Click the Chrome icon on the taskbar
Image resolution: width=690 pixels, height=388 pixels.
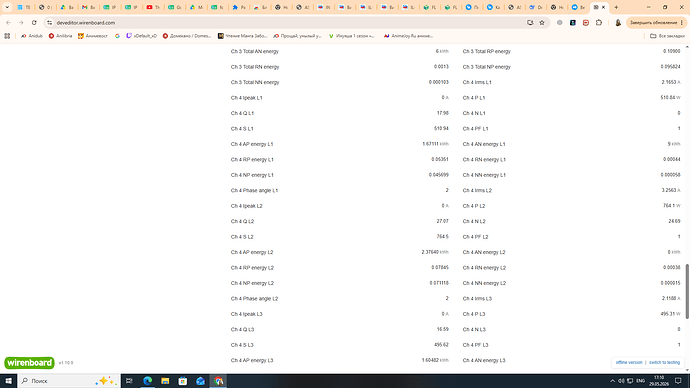point(218,381)
